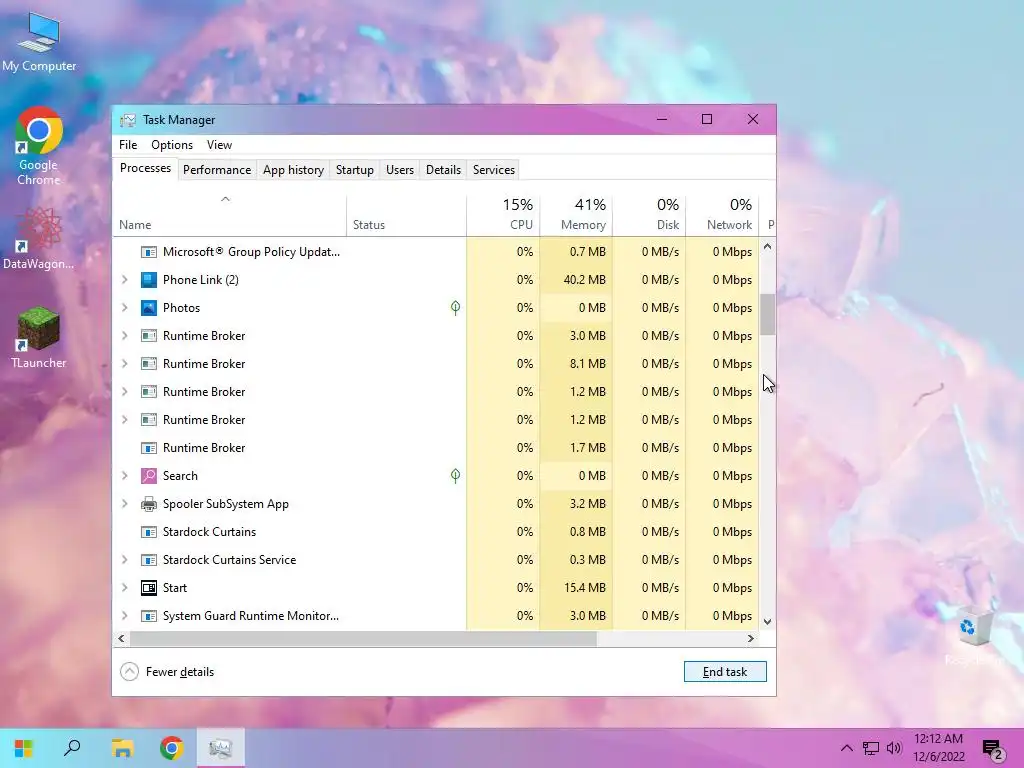Screen dimensions: 1024x768
Task: Select the Runtime Broker row using 1.7 MB
Action: pyautogui.click(x=436, y=448)
